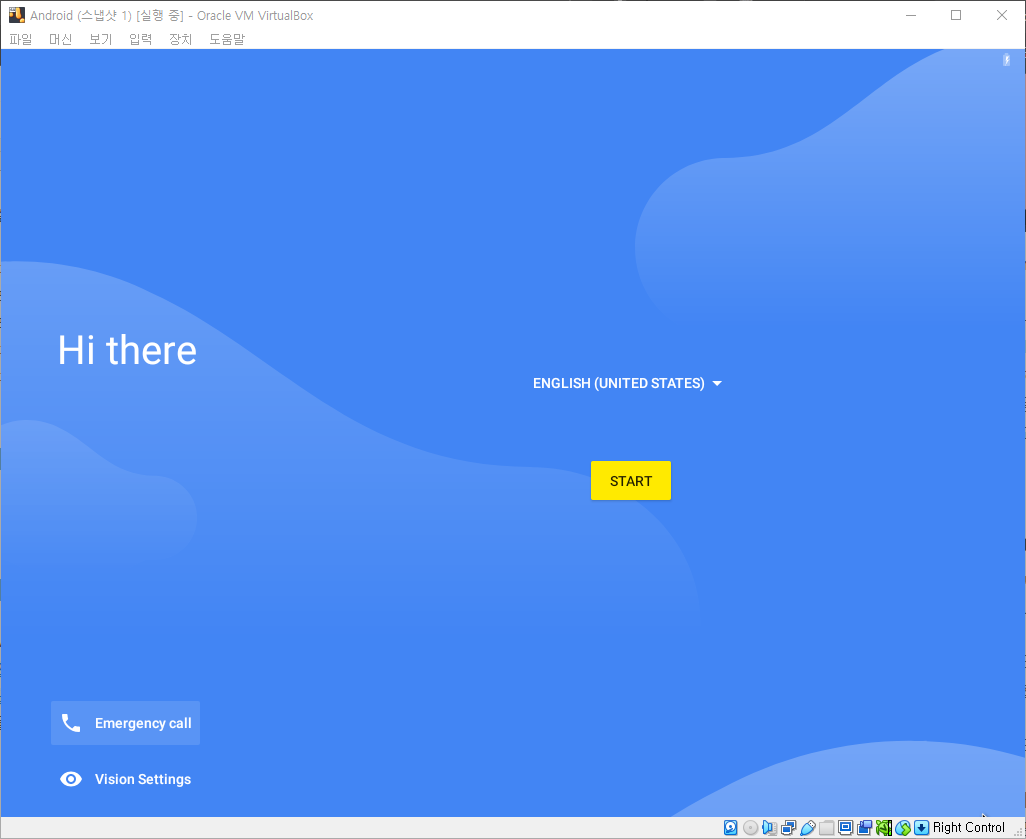
Task: Click the optical disc status icon
Action: click(751, 828)
